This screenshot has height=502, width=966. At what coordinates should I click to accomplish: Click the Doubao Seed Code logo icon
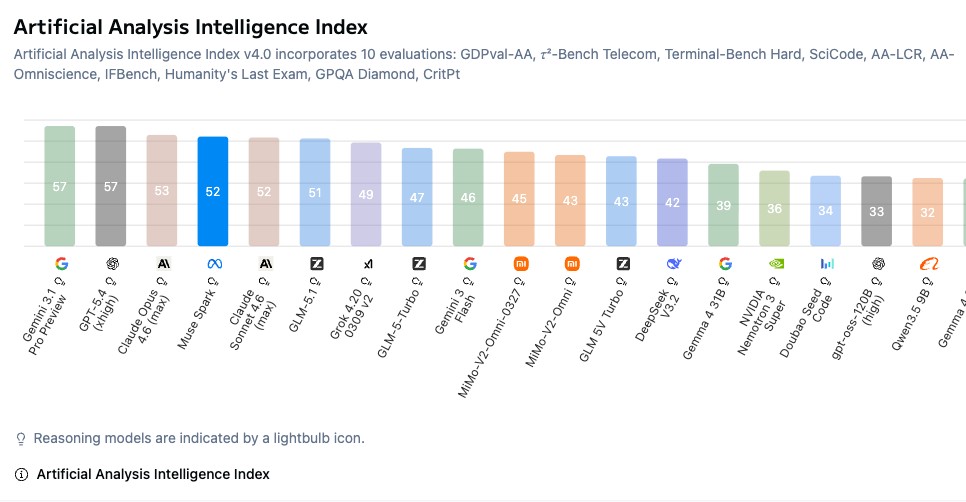pos(826,264)
